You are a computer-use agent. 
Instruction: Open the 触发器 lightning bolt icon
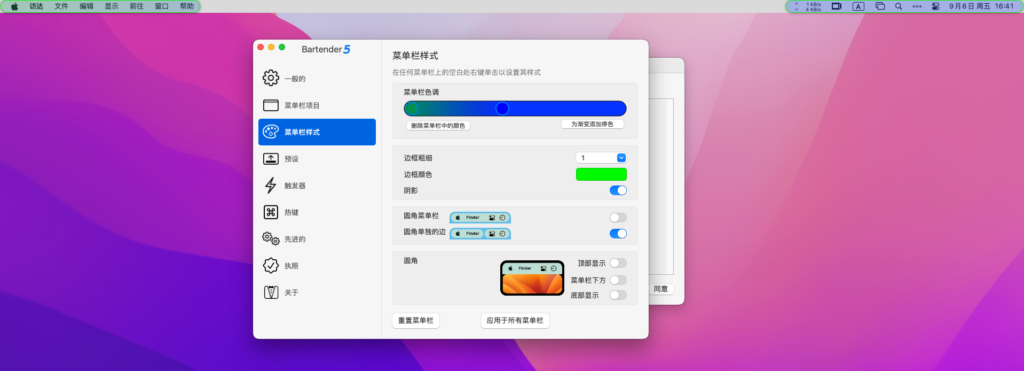tap(270, 186)
